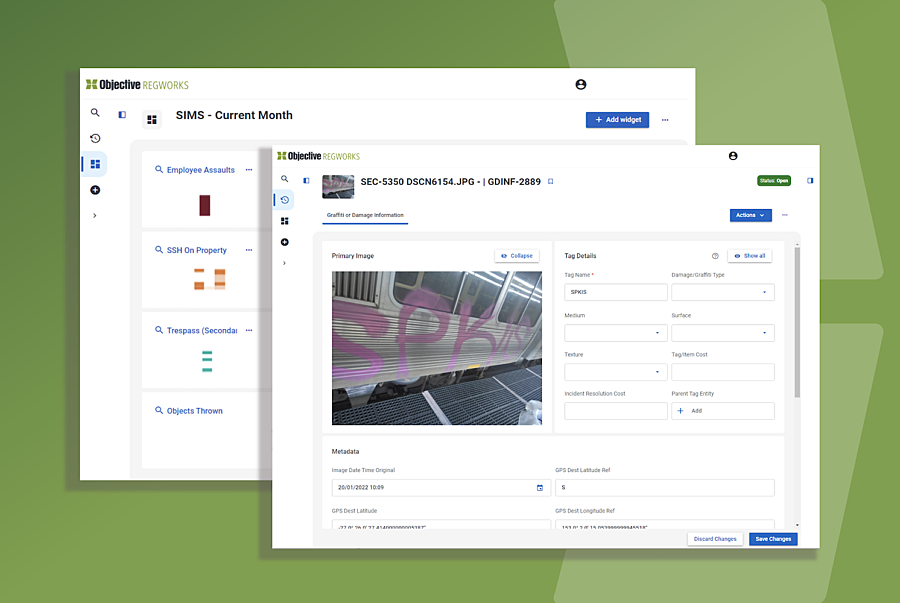Expand the Actions dropdown button
Viewport: 900px width, 603px height.
coord(750,215)
